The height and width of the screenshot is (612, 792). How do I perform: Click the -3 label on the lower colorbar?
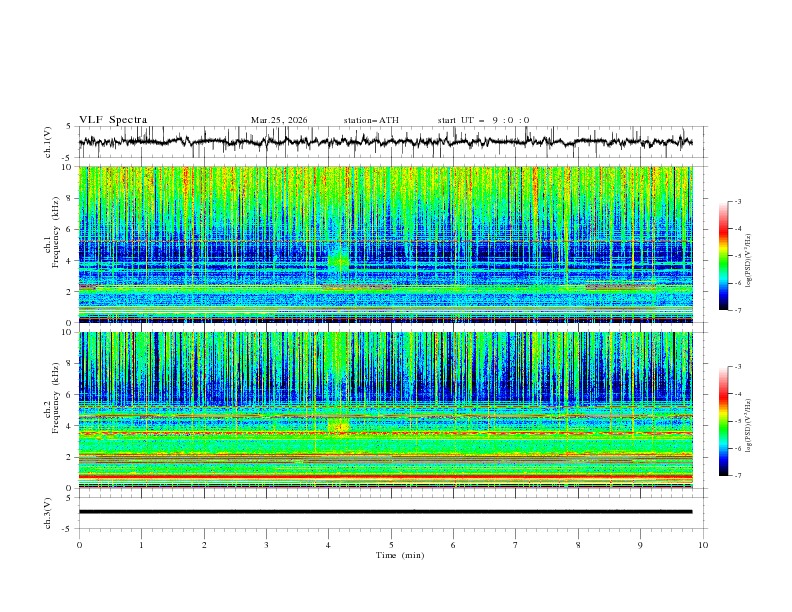738,367
